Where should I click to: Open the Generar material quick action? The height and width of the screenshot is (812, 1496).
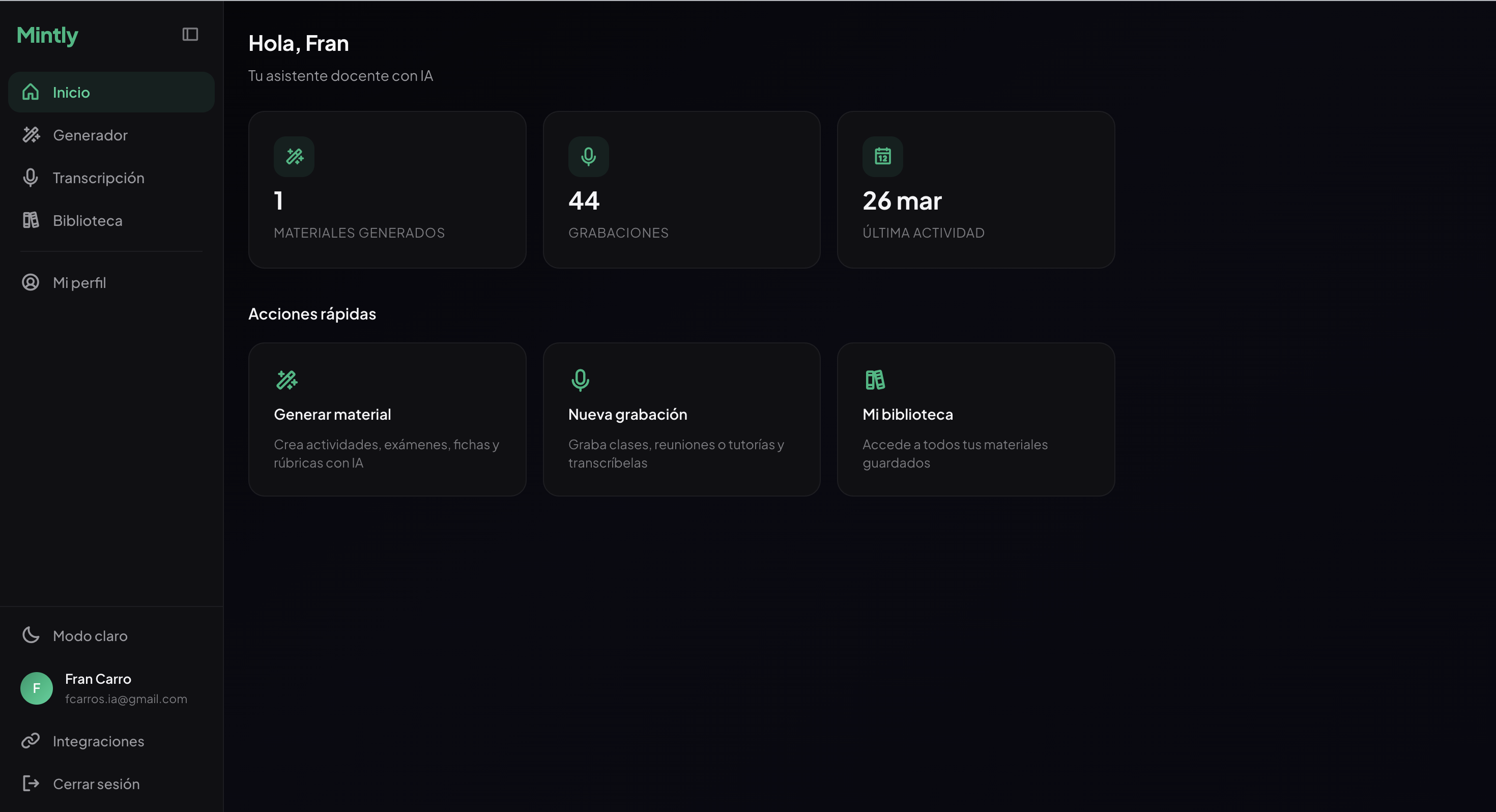click(387, 419)
